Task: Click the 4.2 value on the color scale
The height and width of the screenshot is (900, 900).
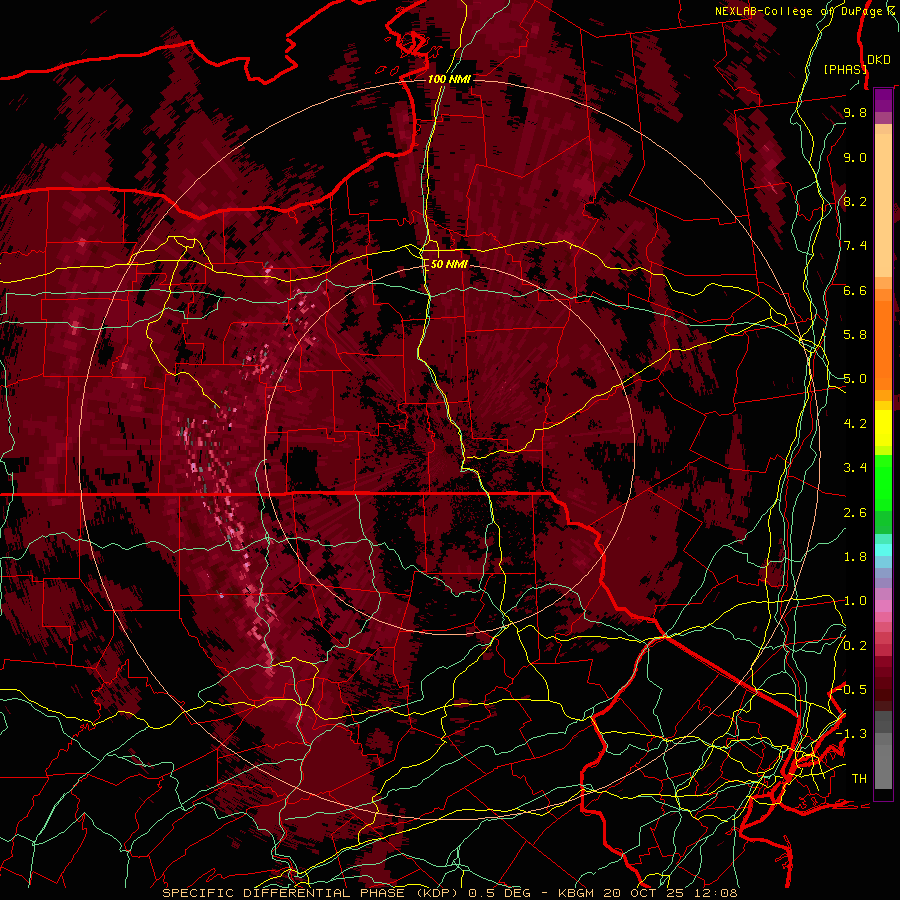Action: 855,424
